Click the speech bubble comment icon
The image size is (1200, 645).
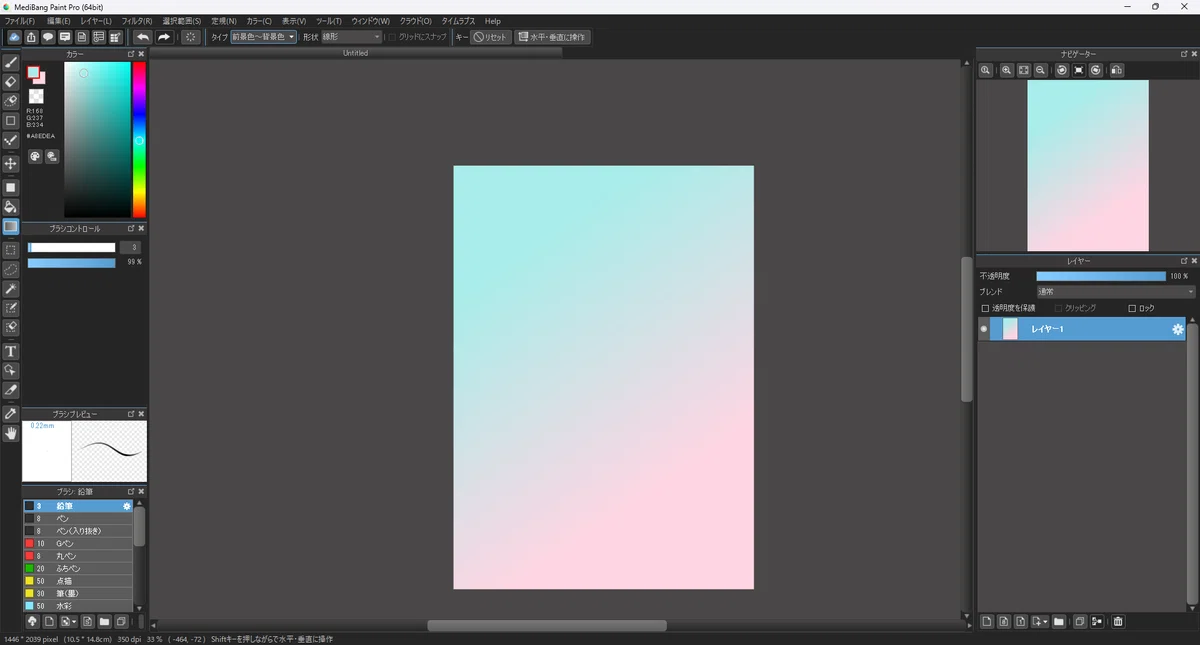coord(48,37)
